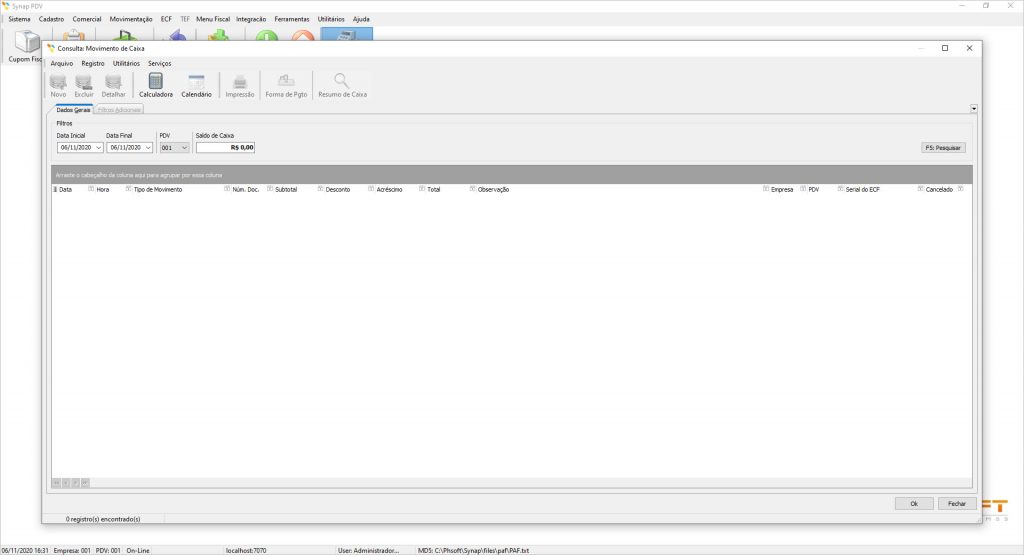Switch to the Filtros Adicionais tab
The width and height of the screenshot is (1024, 555).
click(x=119, y=109)
